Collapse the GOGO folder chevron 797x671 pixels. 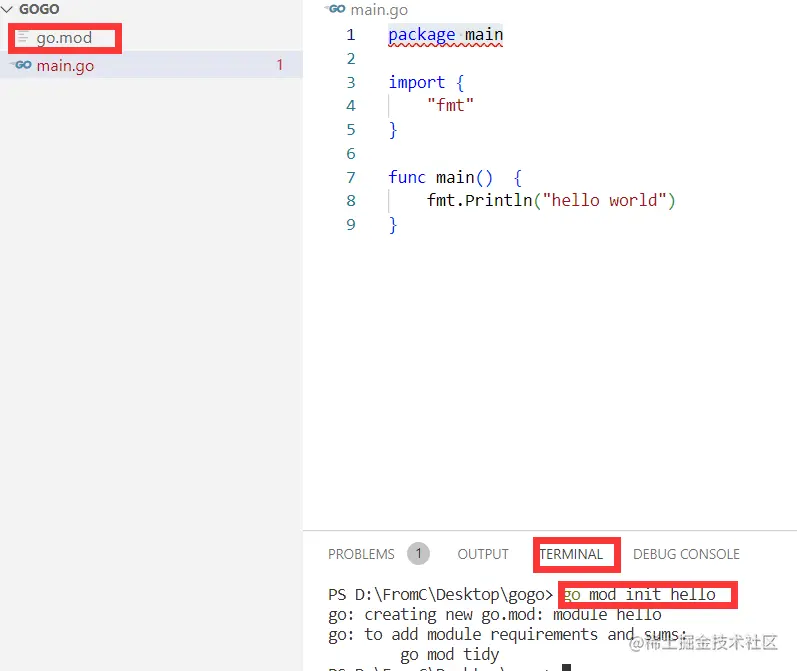7,9
